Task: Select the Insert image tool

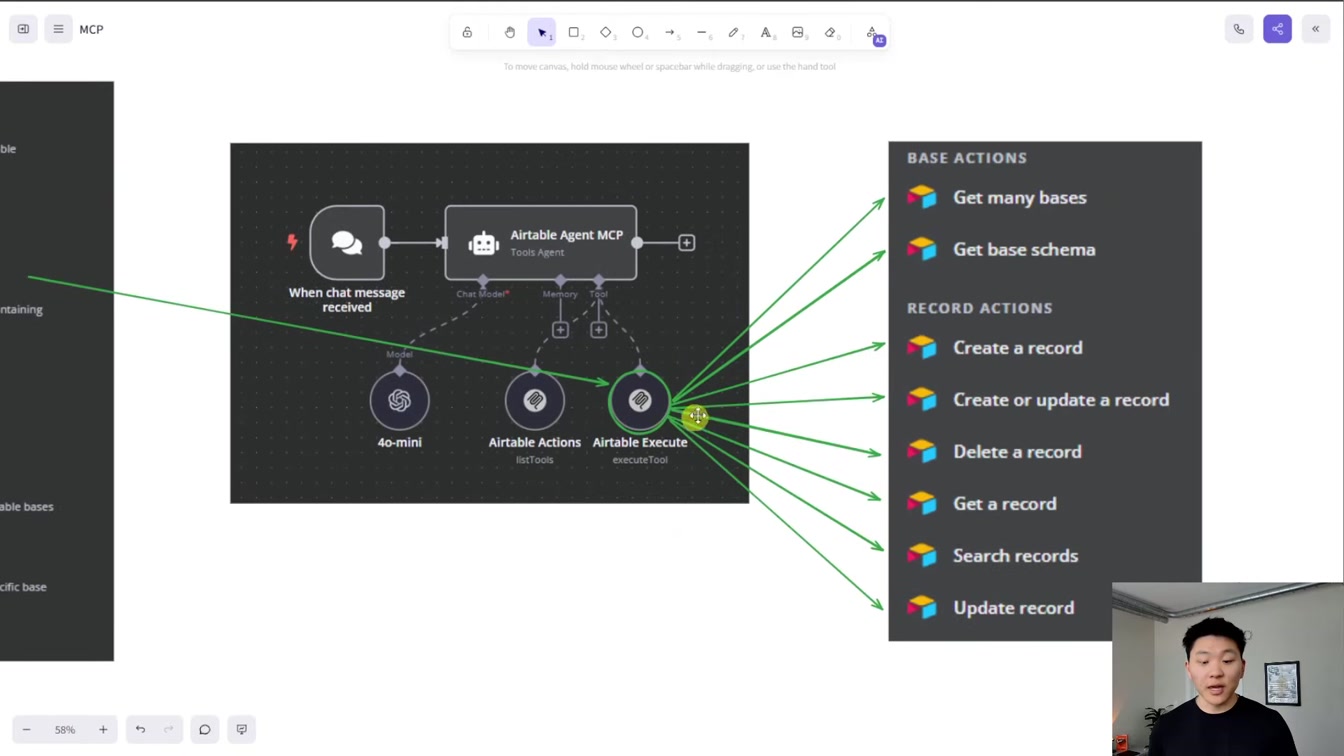Action: (798, 32)
